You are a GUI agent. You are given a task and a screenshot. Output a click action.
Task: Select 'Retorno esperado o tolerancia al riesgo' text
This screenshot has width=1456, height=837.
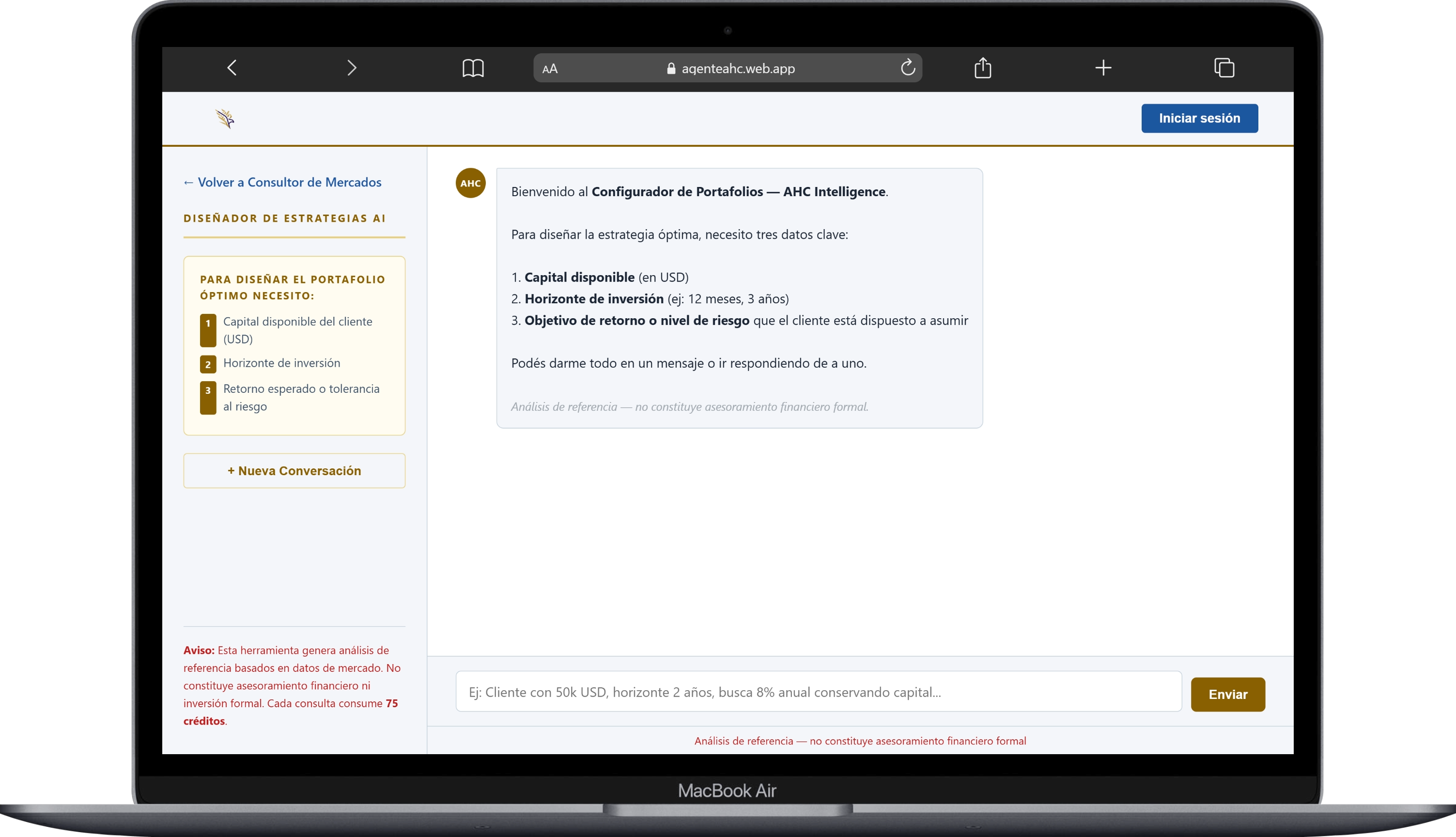coord(302,397)
